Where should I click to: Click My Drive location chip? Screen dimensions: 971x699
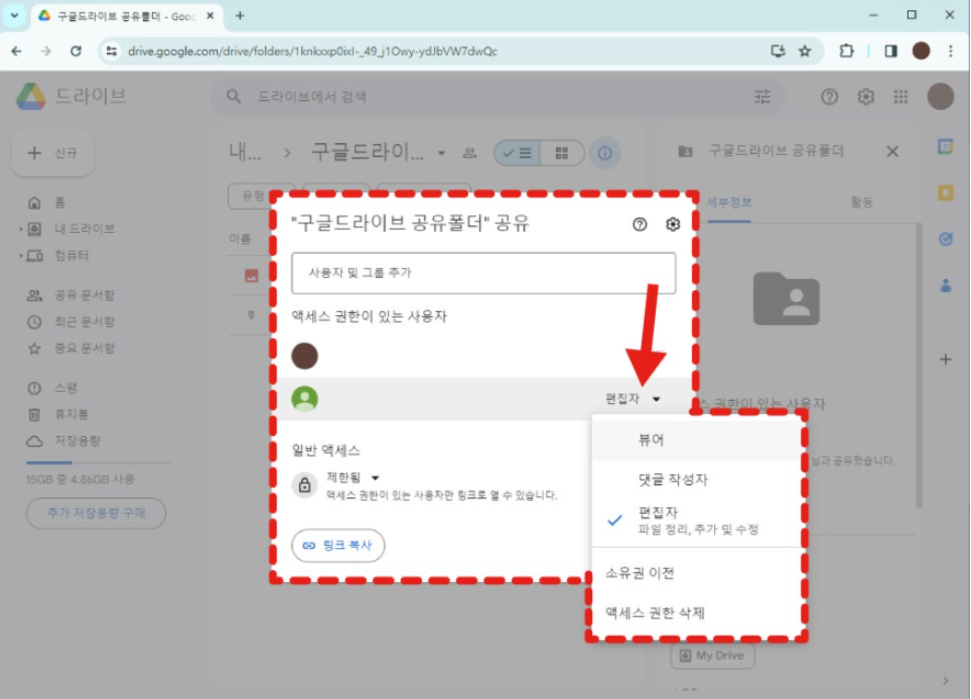pos(713,656)
